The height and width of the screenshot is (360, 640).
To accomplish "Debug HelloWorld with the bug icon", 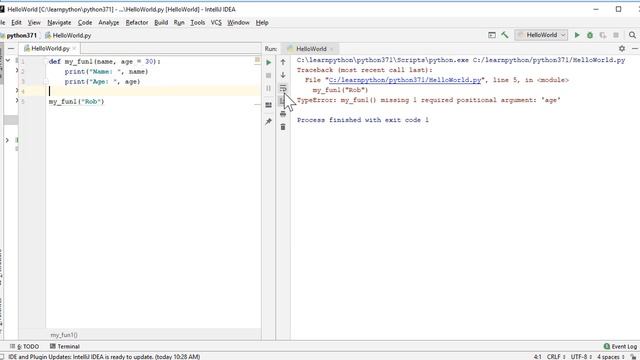I will (x=590, y=35).
